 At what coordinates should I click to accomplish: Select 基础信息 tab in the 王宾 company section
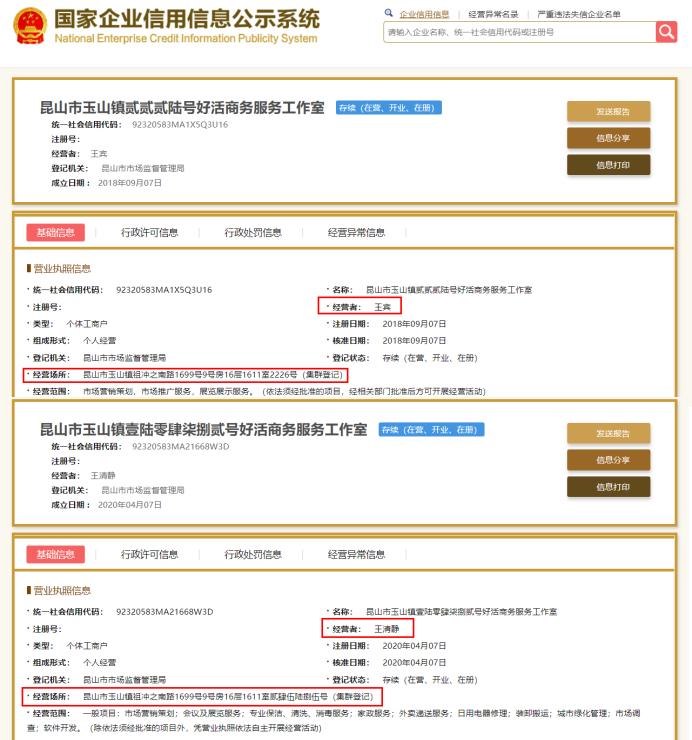56,232
